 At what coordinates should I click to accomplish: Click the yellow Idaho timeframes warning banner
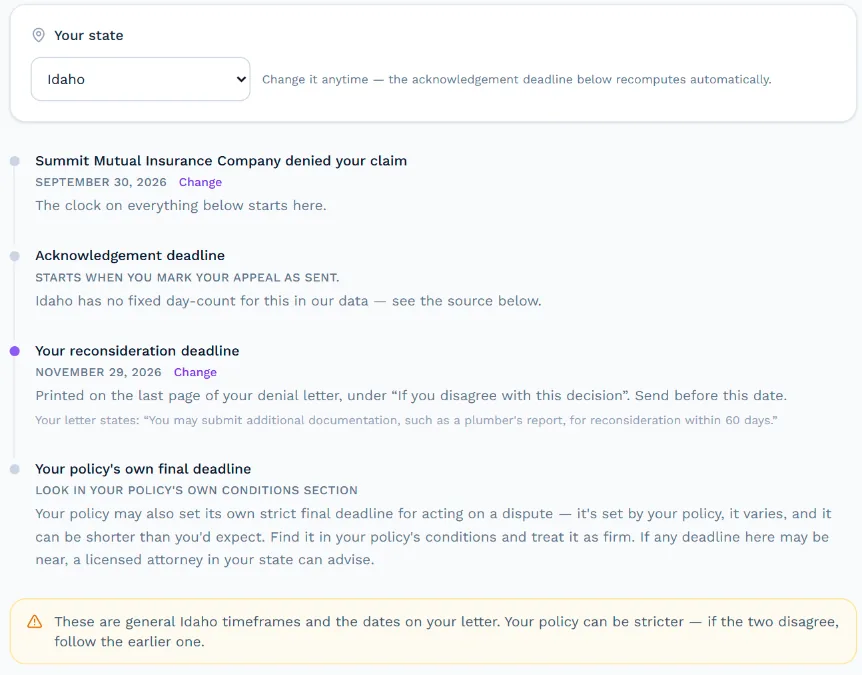point(433,631)
